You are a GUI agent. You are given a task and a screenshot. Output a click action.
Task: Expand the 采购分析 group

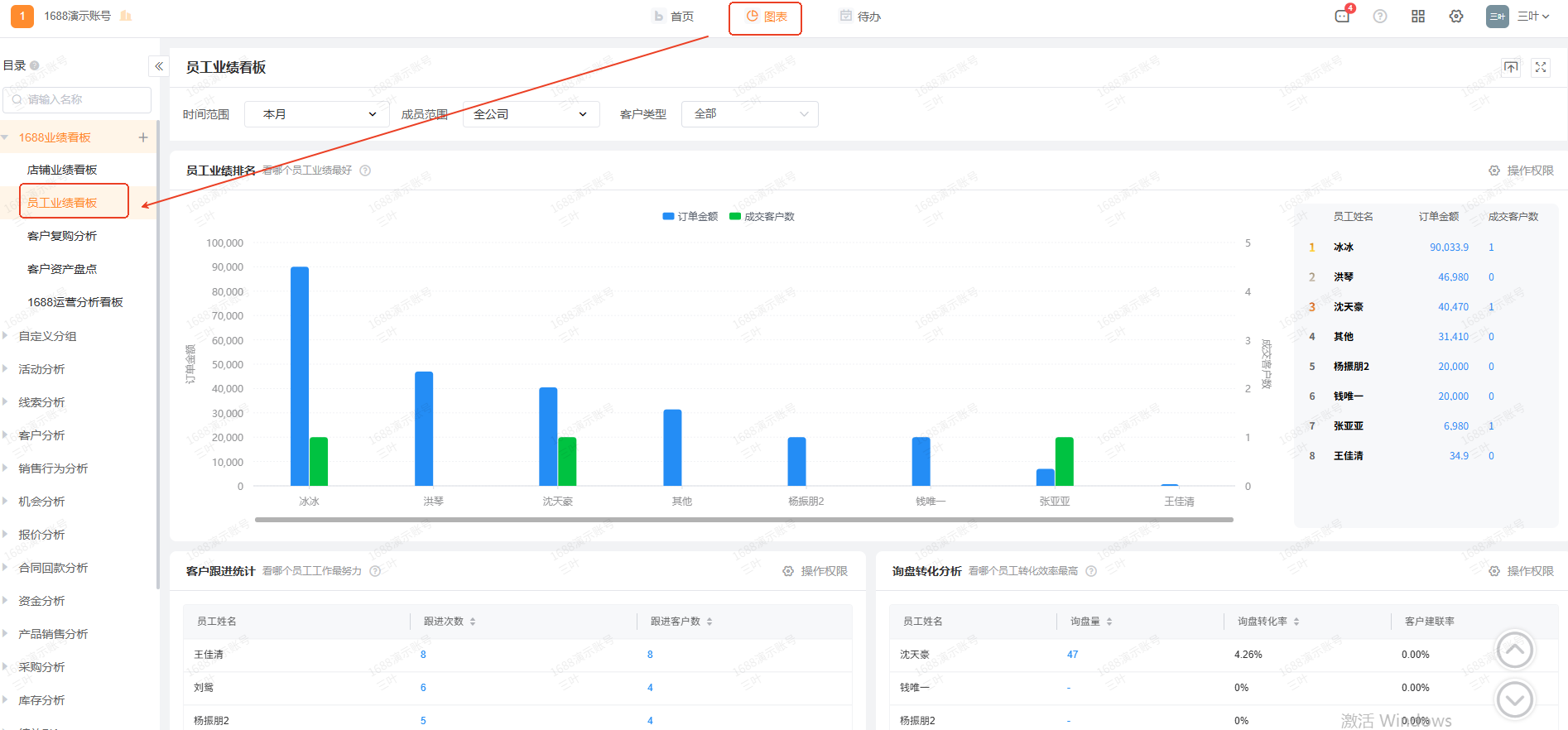5,667
